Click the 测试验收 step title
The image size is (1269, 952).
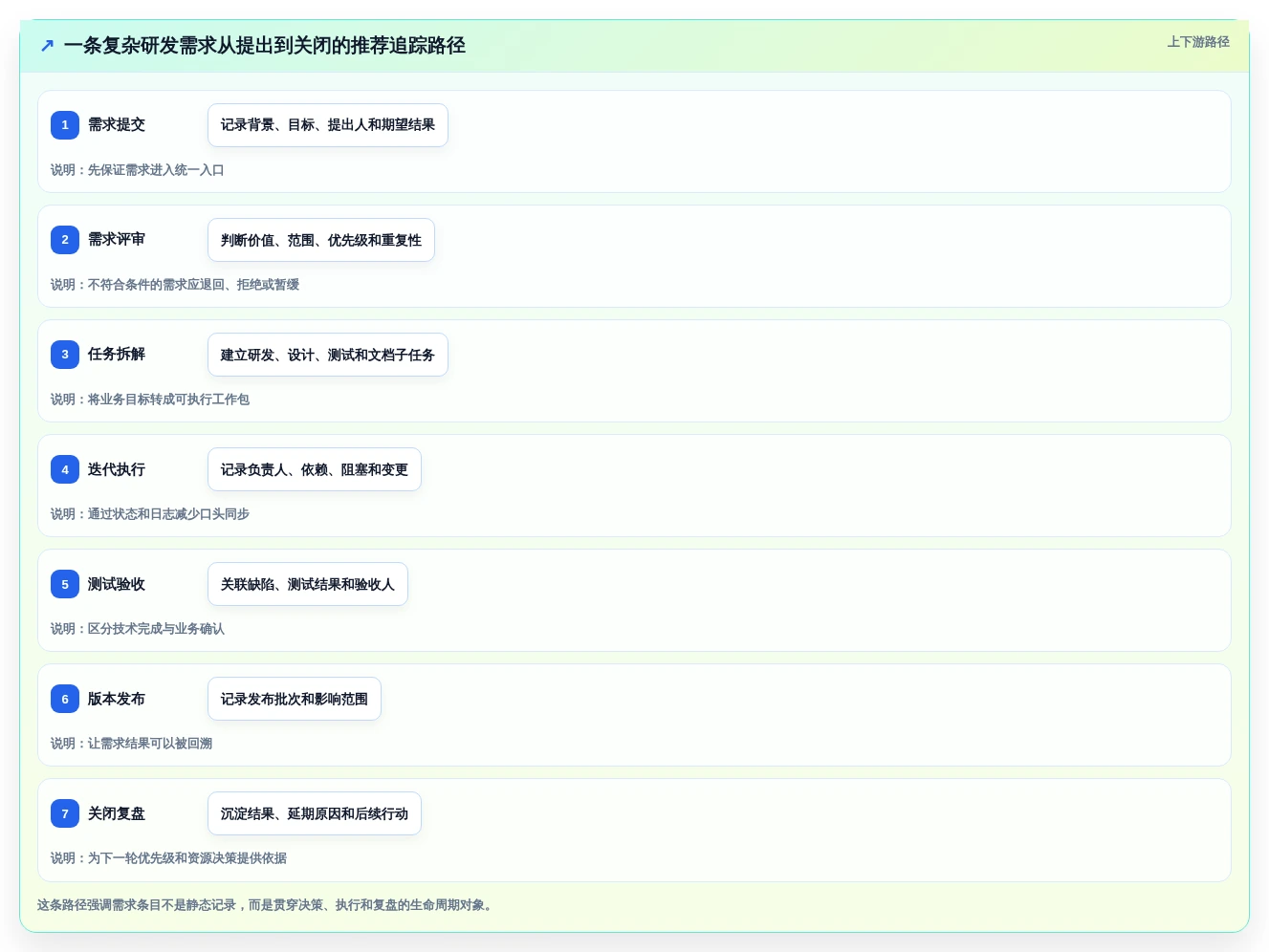(117, 584)
